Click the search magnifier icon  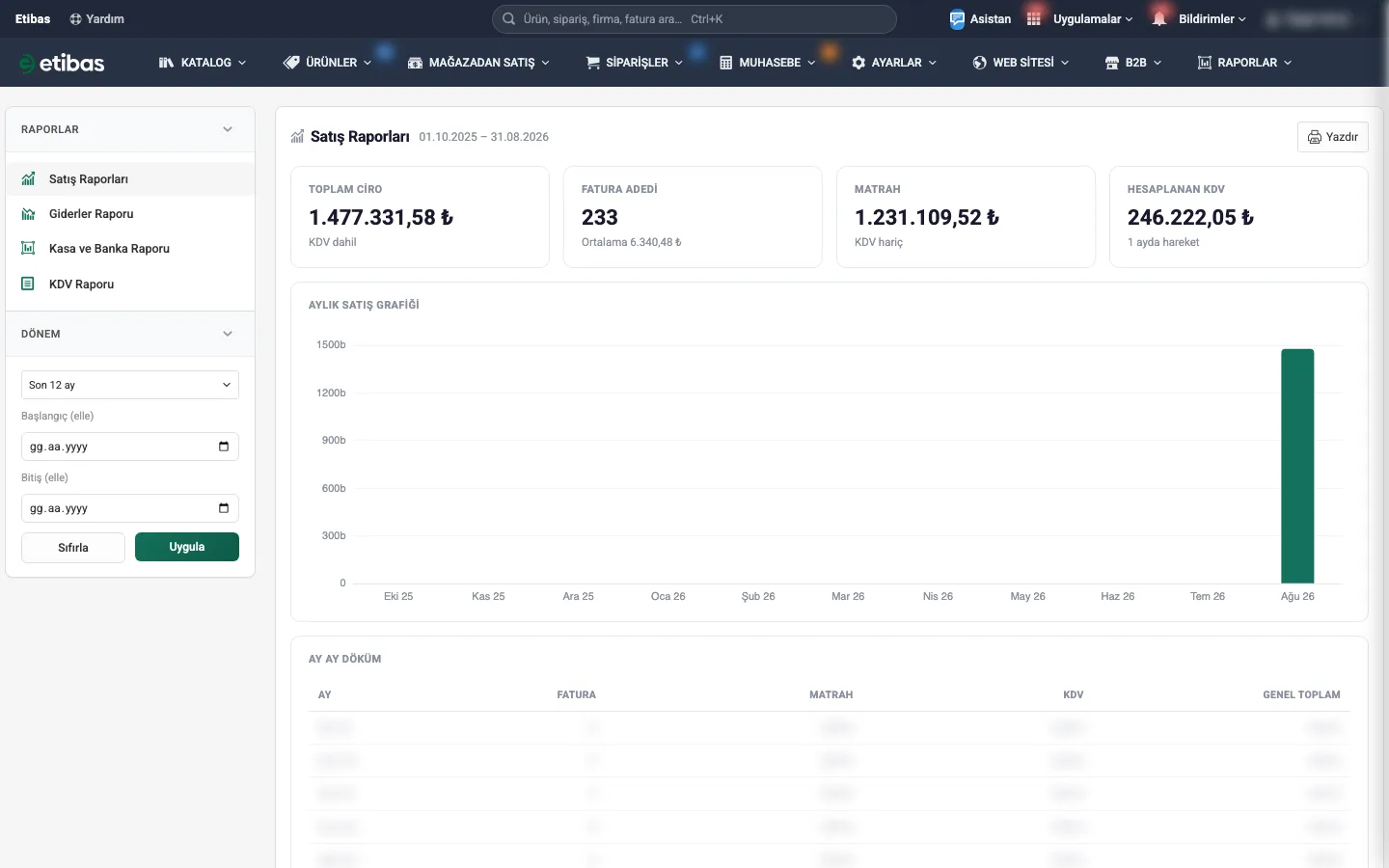pyautogui.click(x=508, y=19)
